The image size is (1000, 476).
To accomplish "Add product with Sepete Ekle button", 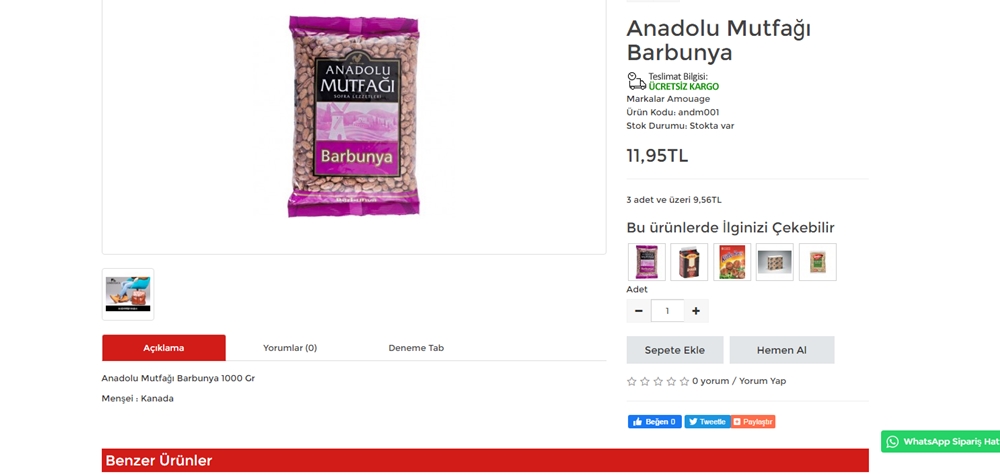I will 675,350.
